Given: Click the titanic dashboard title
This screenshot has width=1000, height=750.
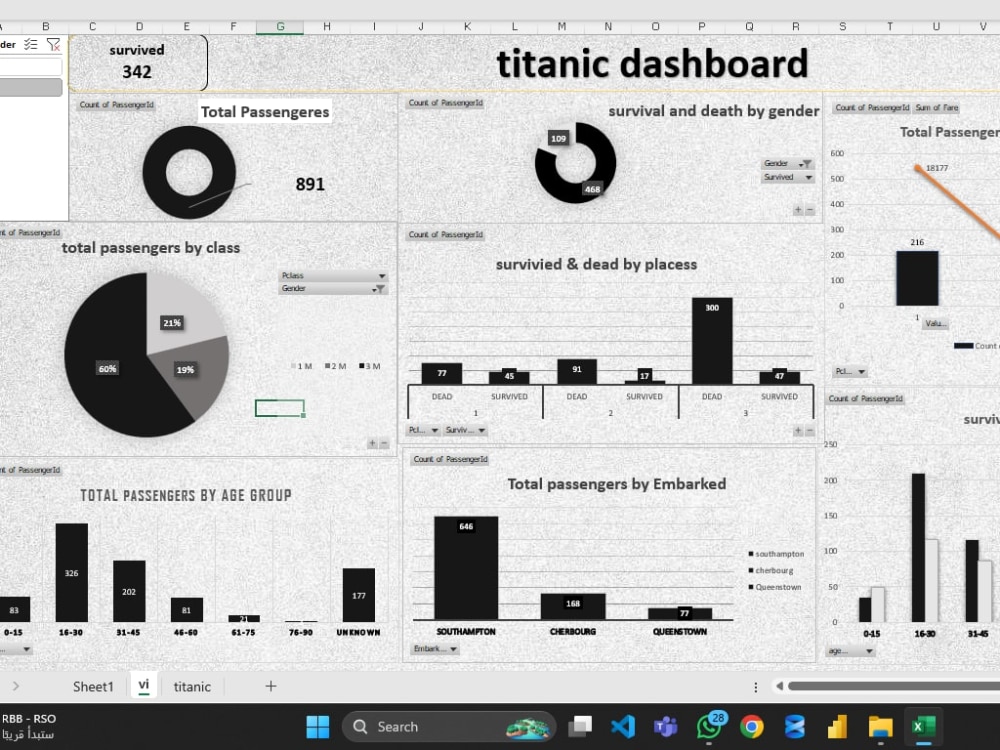Looking at the screenshot, I should point(652,64).
